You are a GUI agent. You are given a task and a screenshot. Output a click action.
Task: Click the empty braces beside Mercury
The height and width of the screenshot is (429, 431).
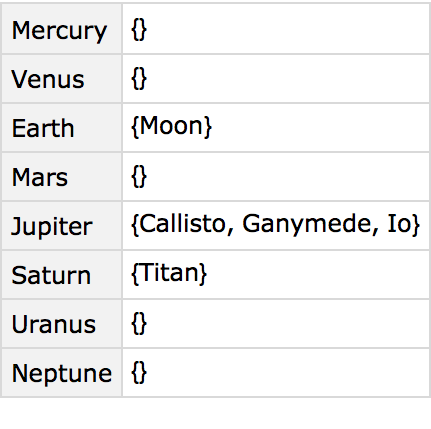point(139,30)
